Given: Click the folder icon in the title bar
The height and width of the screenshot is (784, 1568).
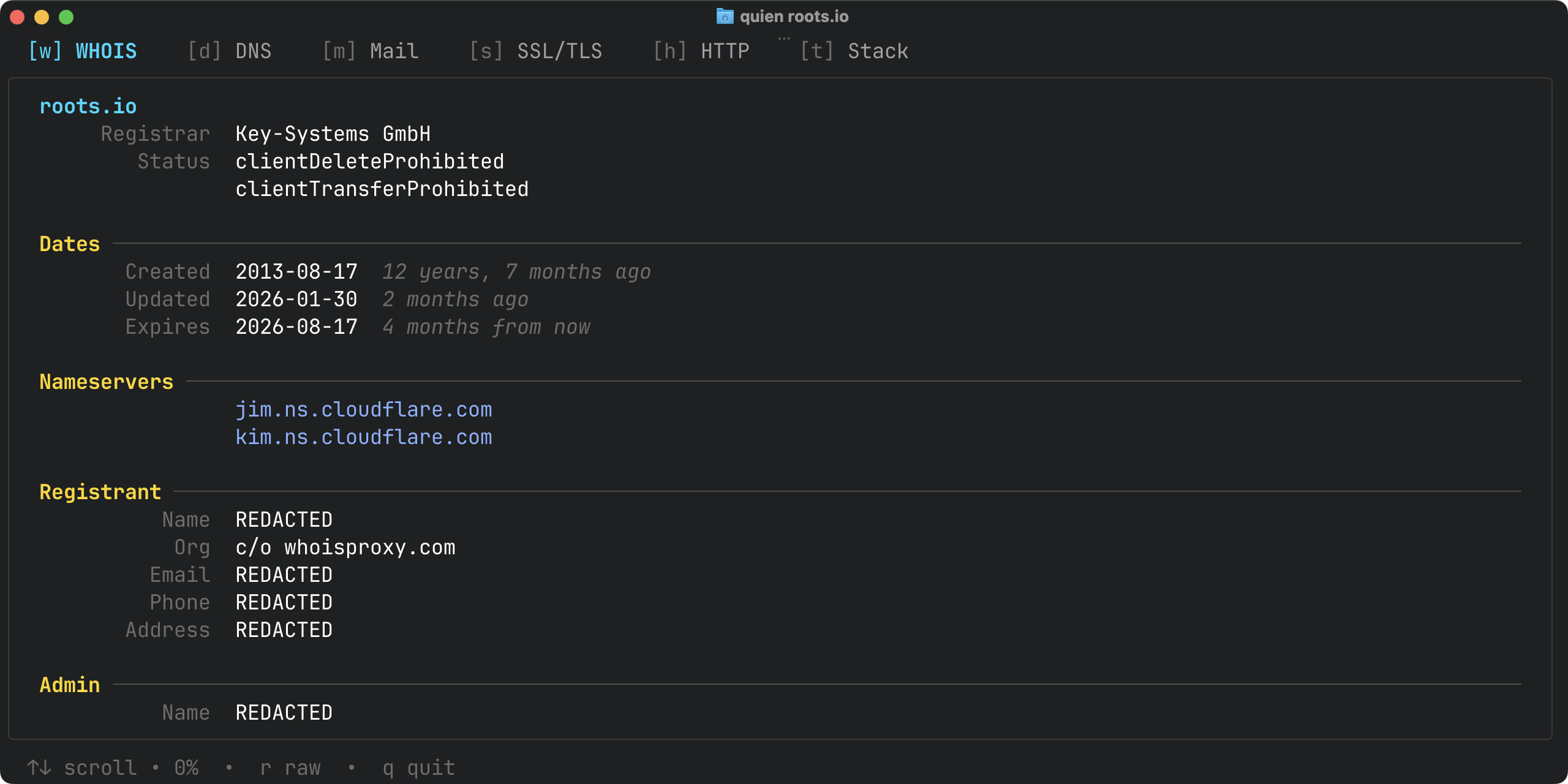Looking at the screenshot, I should [724, 17].
